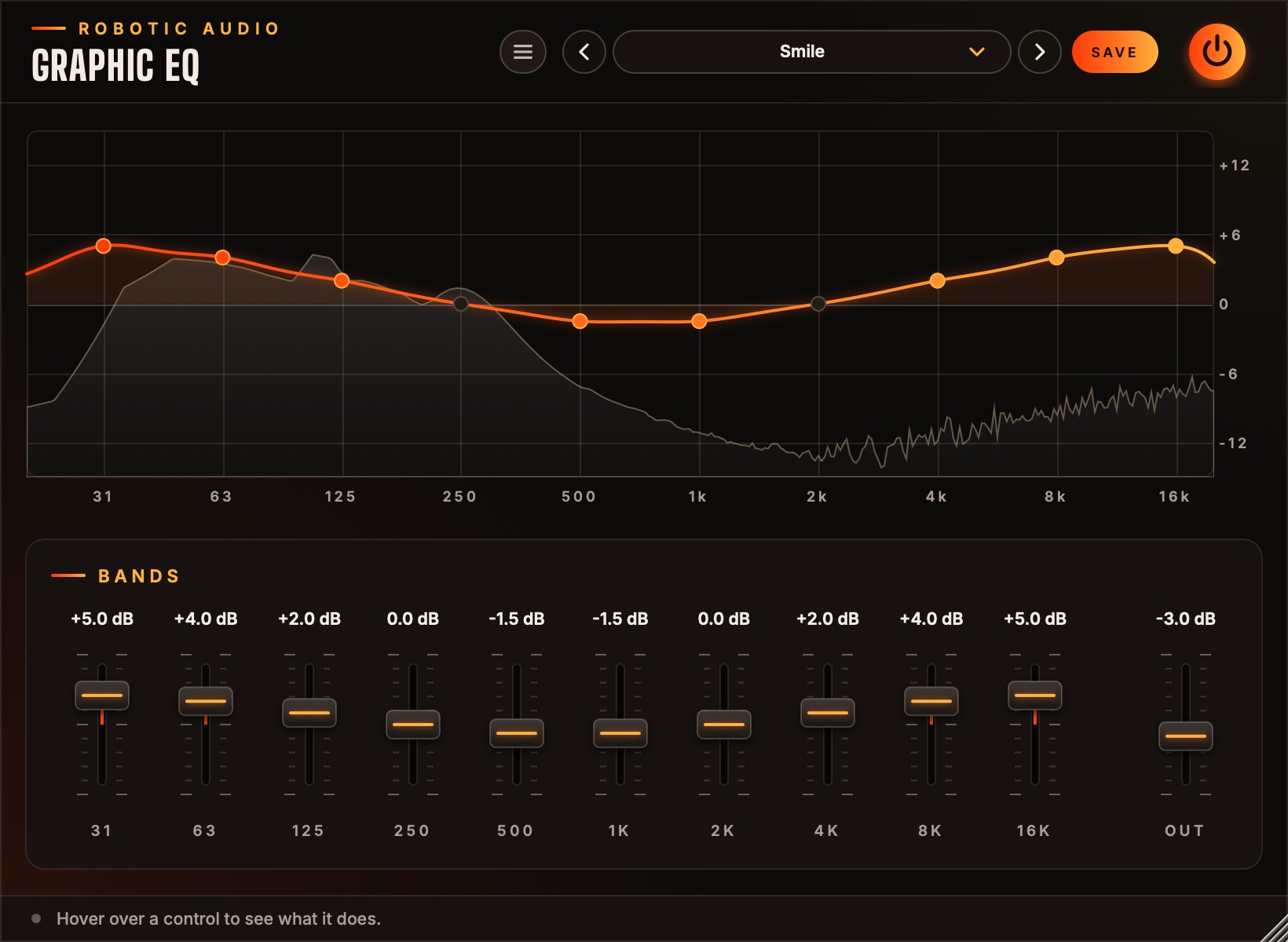Click the 125 Hz band slider handle
Image resolution: width=1288 pixels, height=942 pixels.
(x=309, y=713)
